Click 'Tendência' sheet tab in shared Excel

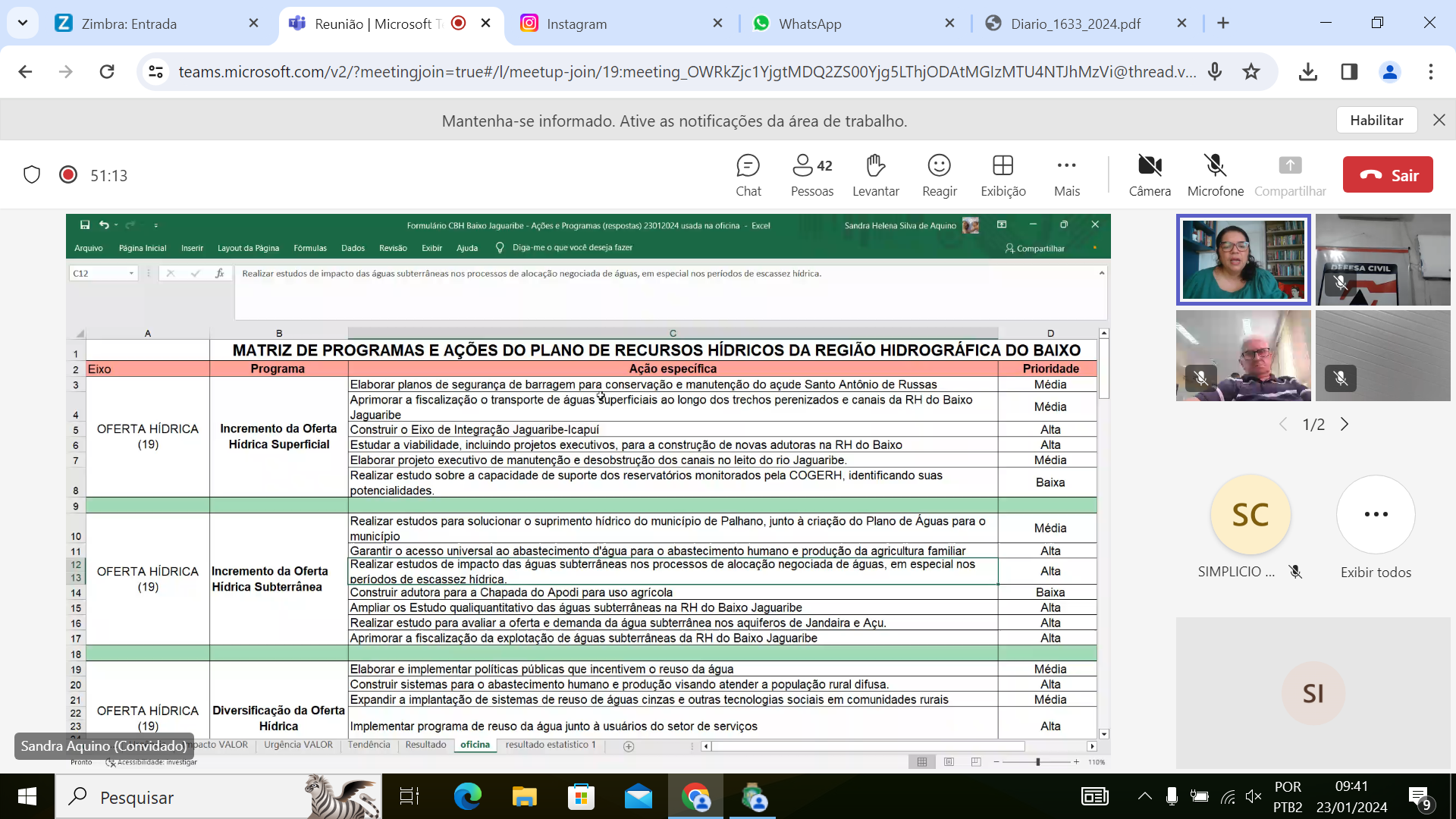369,745
